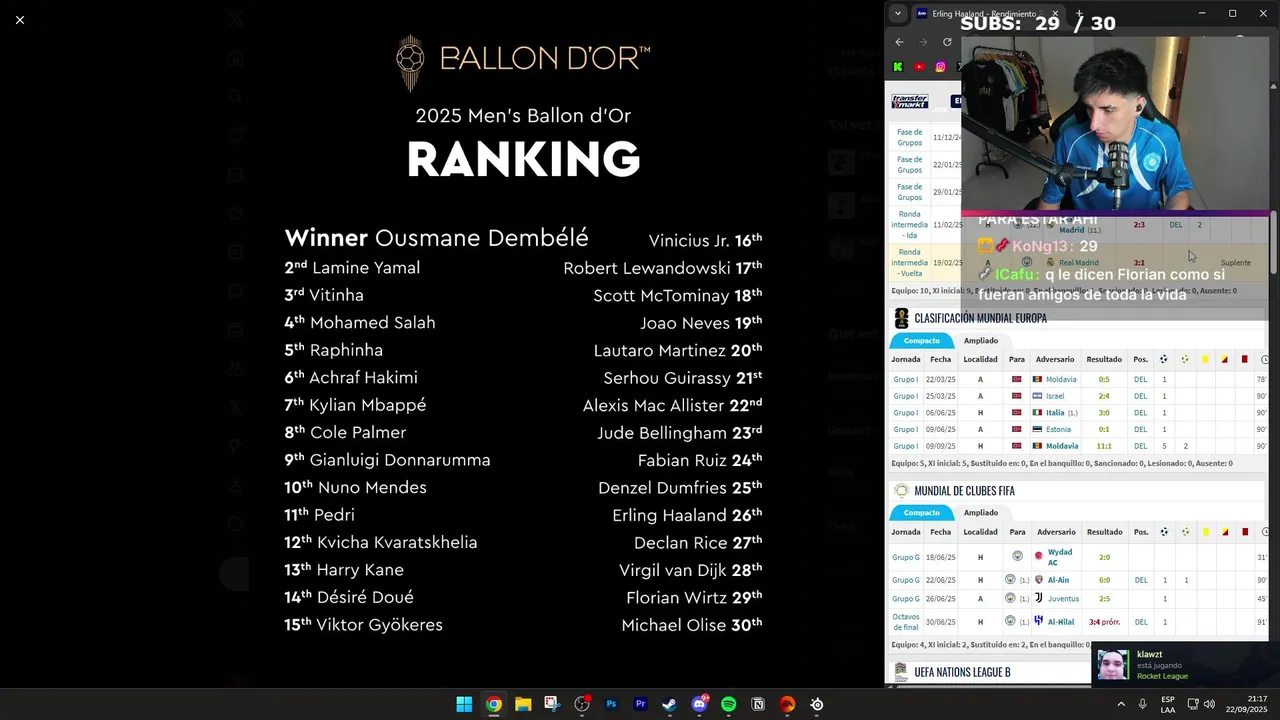
Task: Close the Erling Haaland browser tab
Action: coord(1054,14)
